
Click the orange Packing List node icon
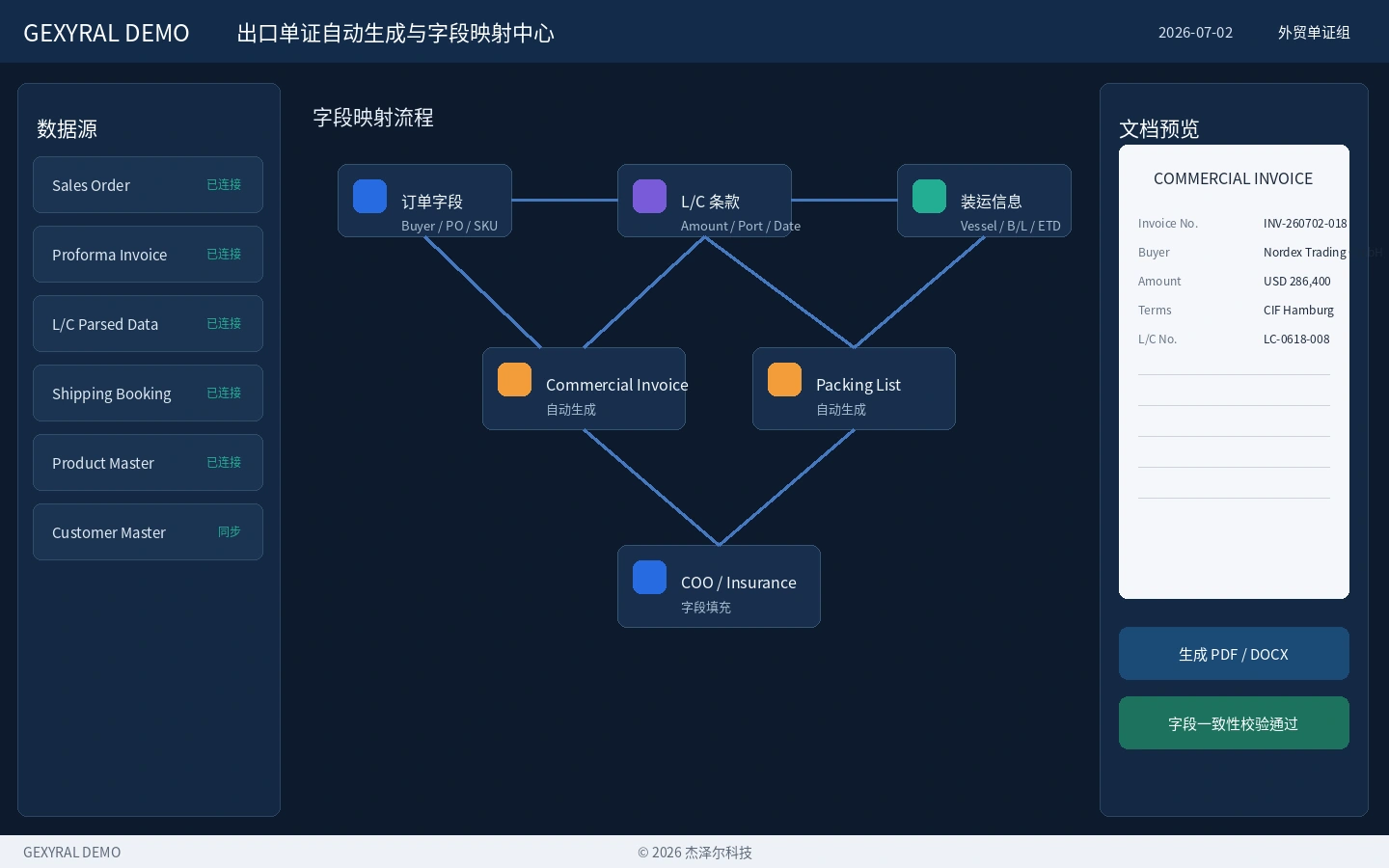[x=784, y=379]
